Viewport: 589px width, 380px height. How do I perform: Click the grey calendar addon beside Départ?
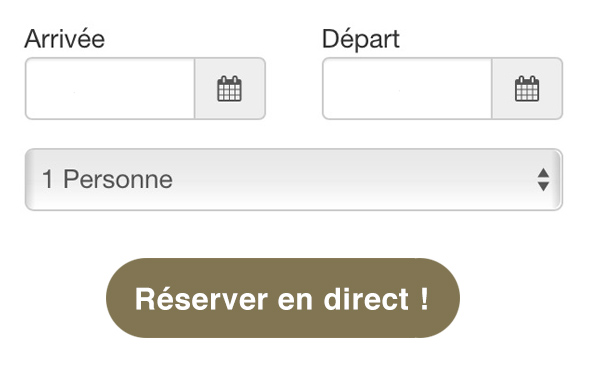click(x=527, y=89)
